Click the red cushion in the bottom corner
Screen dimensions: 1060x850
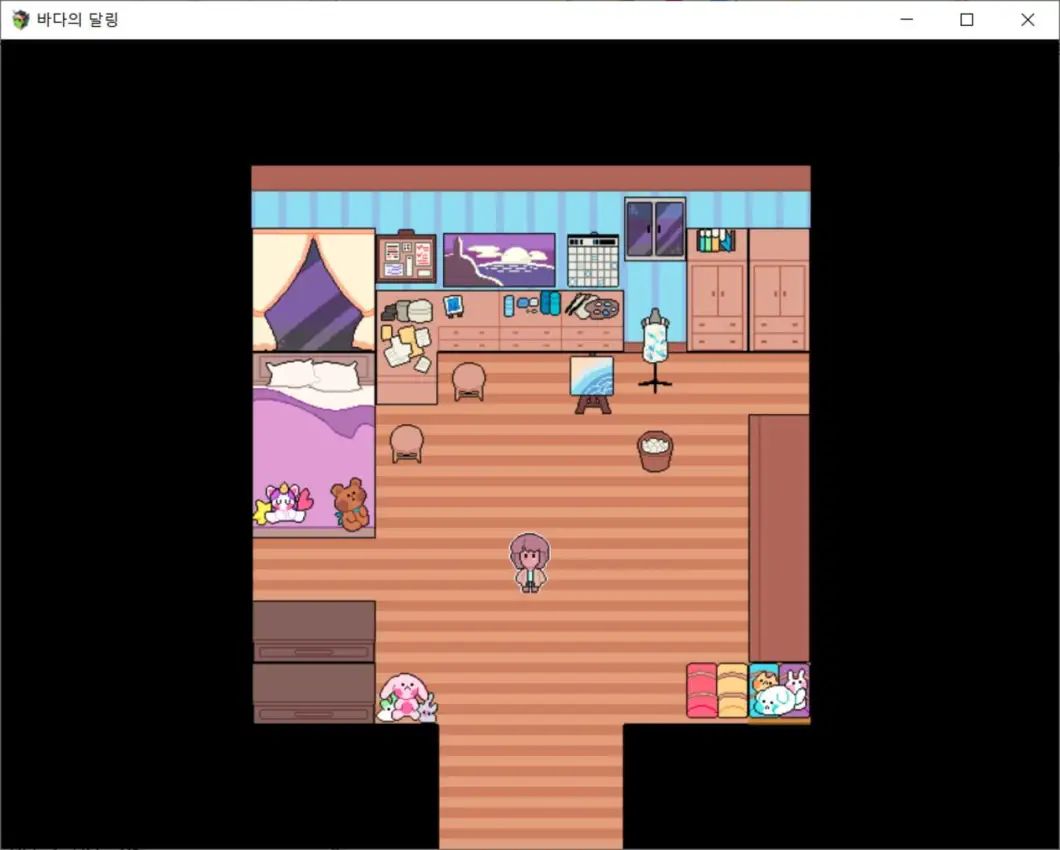tap(701, 690)
